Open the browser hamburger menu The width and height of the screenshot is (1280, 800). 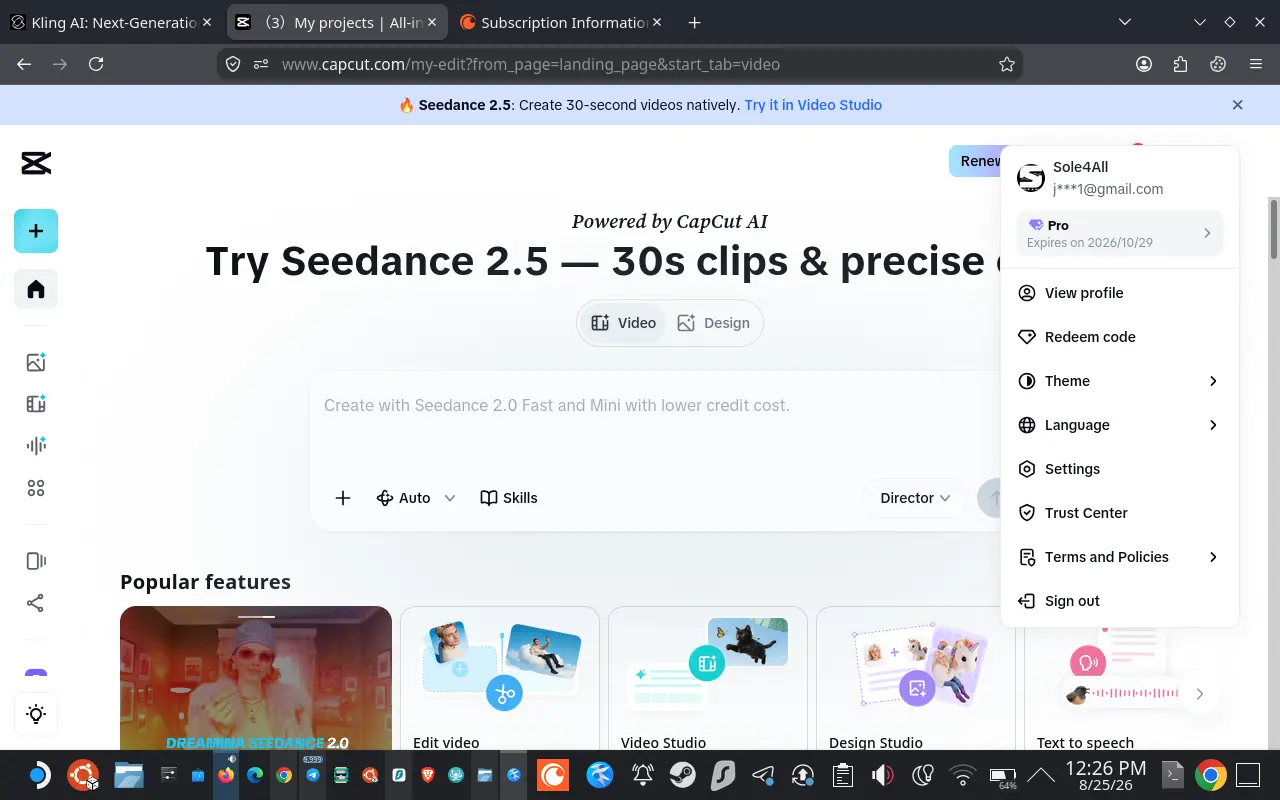pos(1256,64)
